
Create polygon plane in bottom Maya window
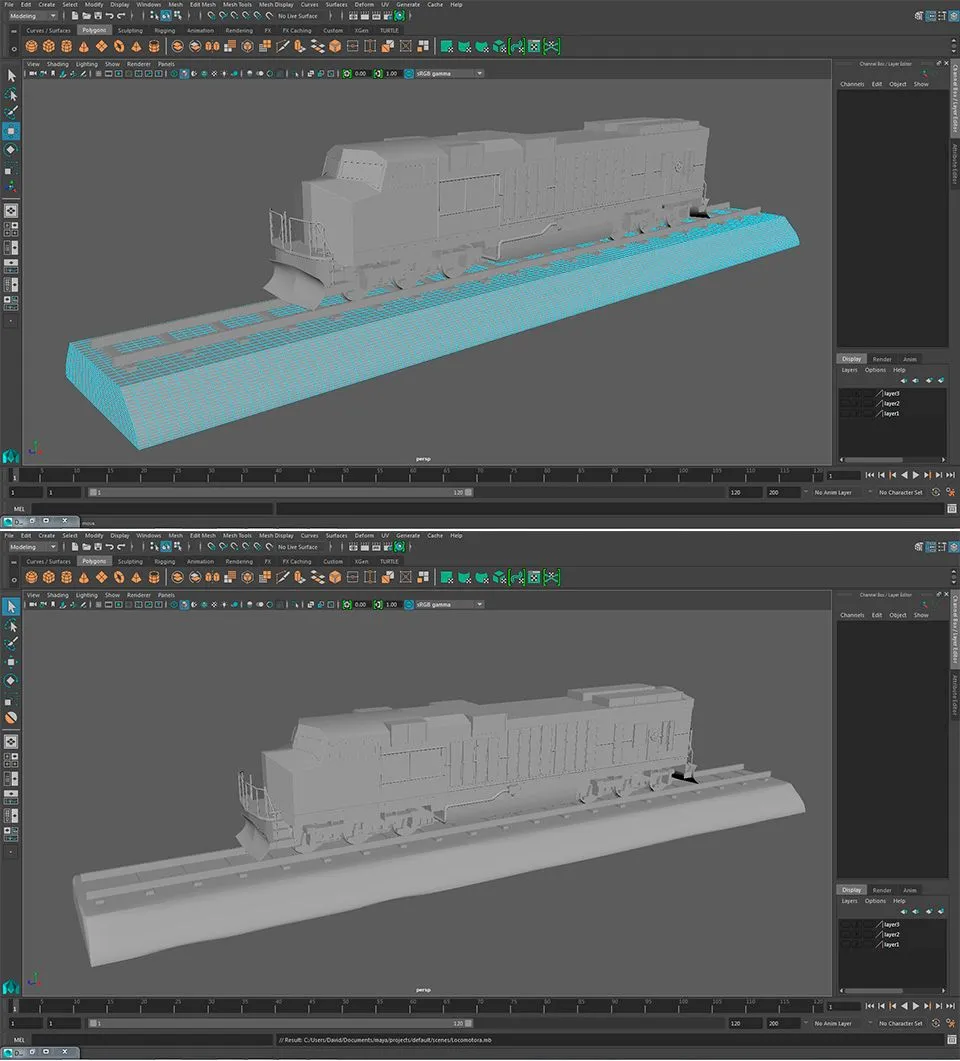(101, 577)
